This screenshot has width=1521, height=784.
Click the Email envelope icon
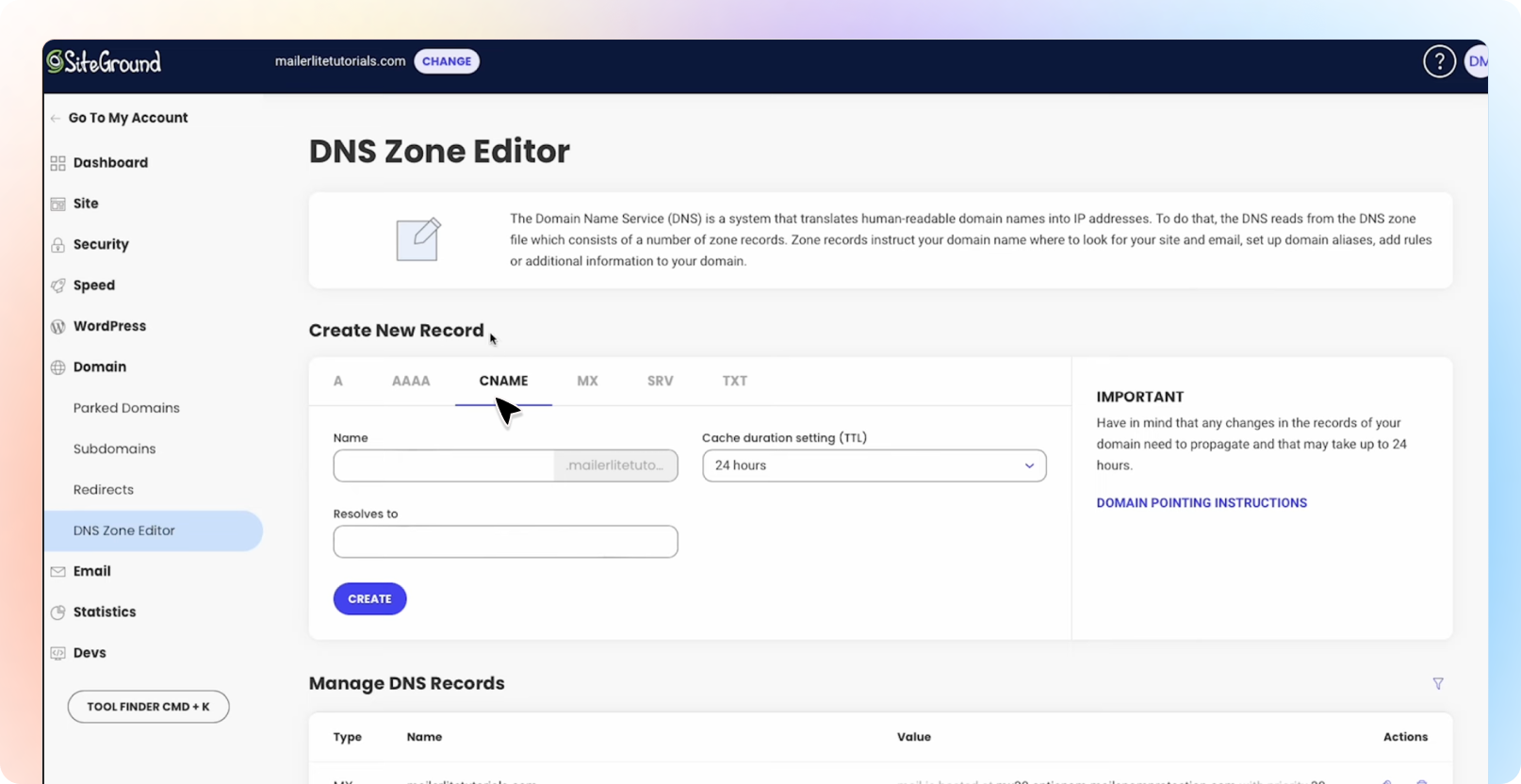(57, 571)
